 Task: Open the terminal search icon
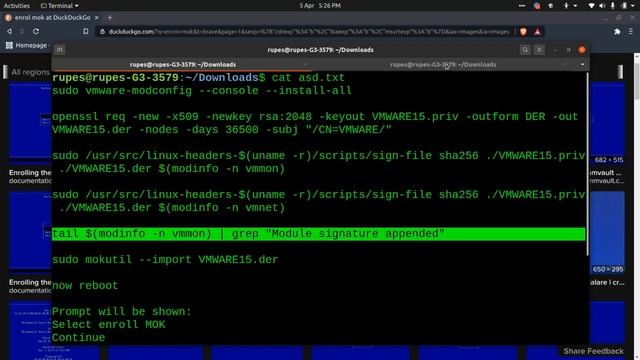pyautogui.click(x=525, y=50)
